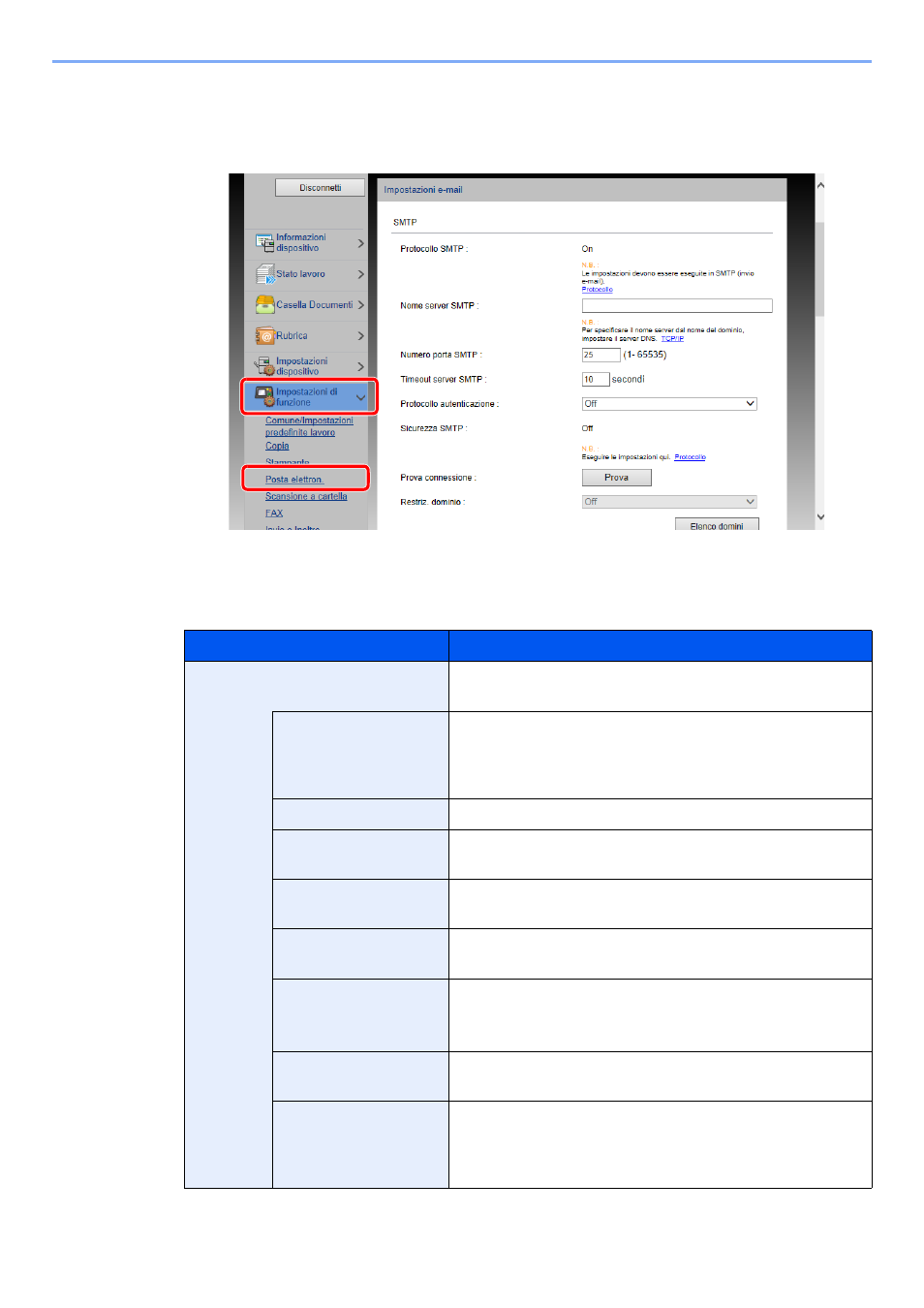Open the Scansione a cartella link
Image resolution: width=924 pixels, height=1308 pixels.
tap(306, 496)
